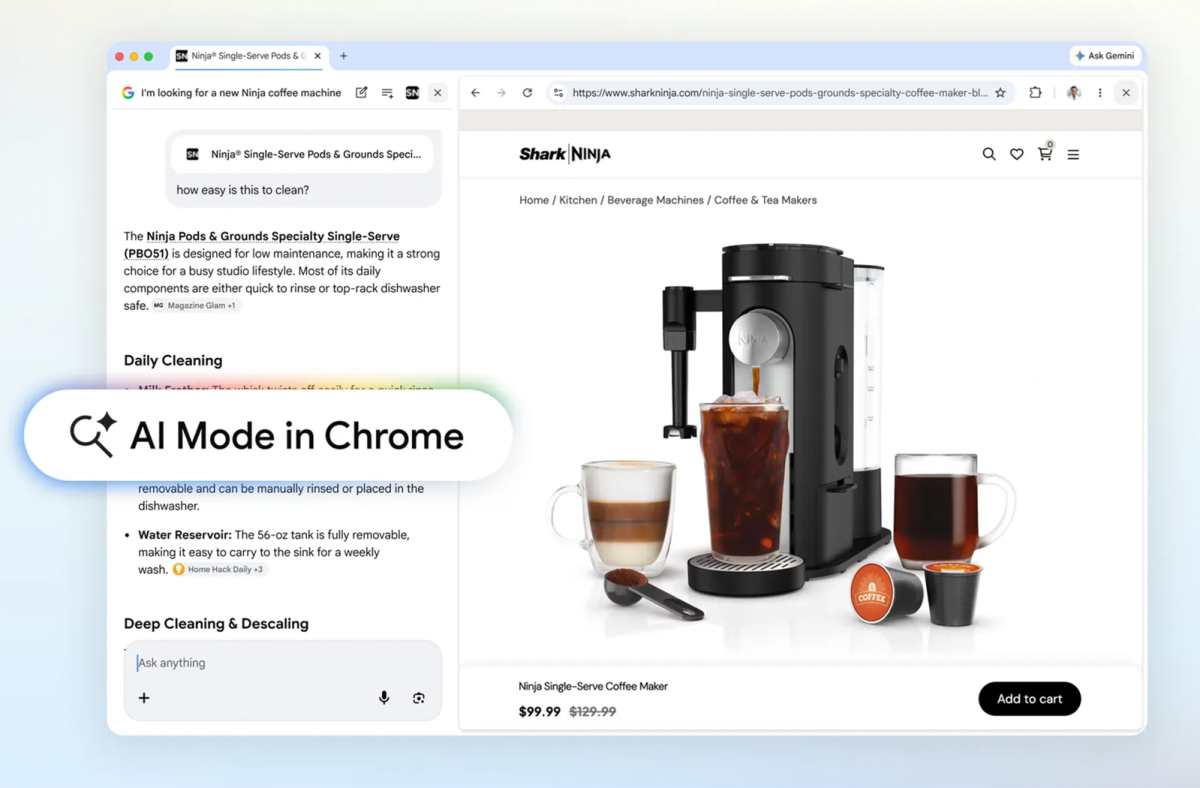Viewport: 1200px width, 788px height.
Task: Click Ask Gemini button
Action: (1105, 56)
